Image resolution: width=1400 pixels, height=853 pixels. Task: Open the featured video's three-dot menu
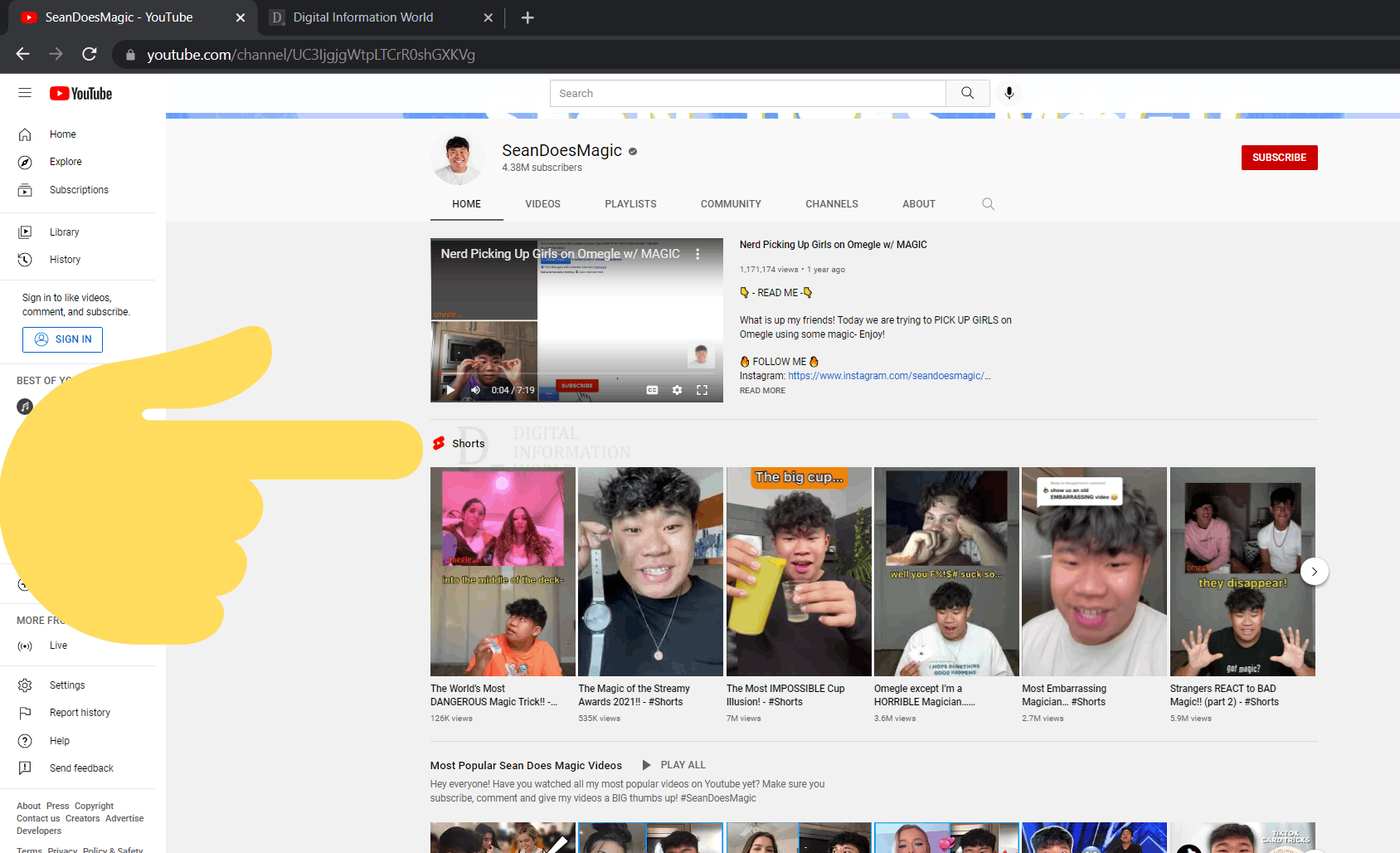[x=698, y=254]
